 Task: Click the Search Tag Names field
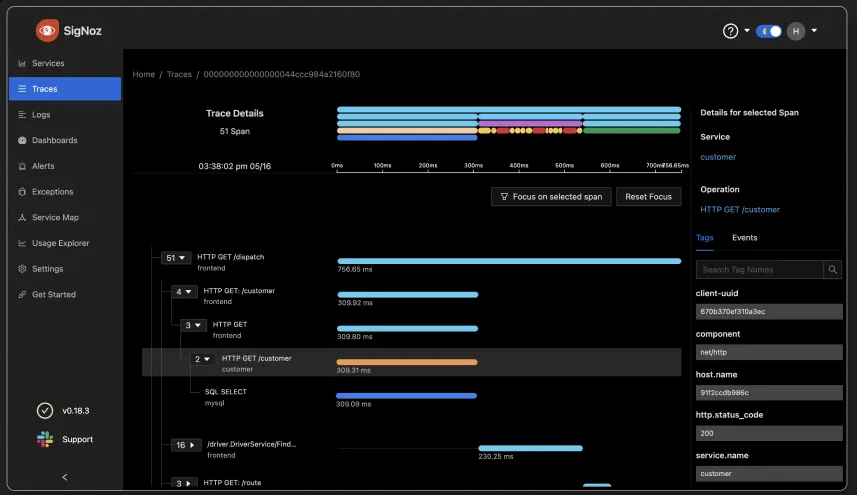pos(760,269)
